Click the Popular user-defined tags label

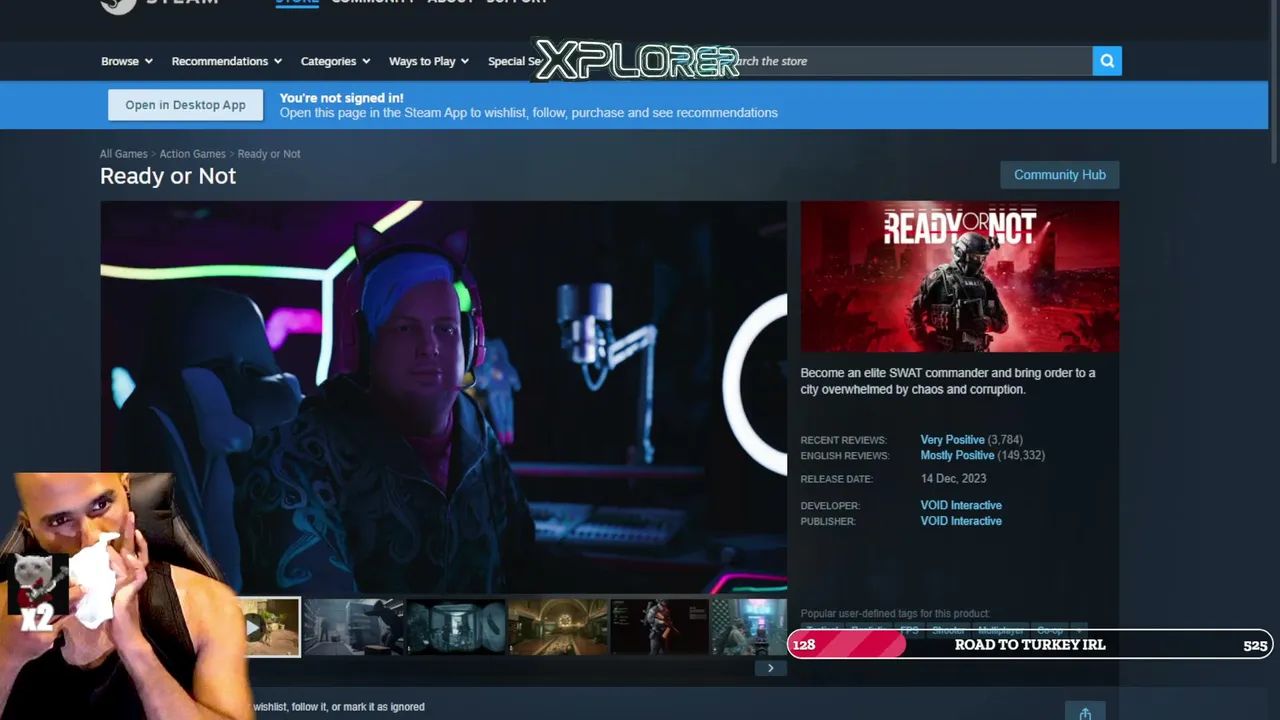point(895,613)
